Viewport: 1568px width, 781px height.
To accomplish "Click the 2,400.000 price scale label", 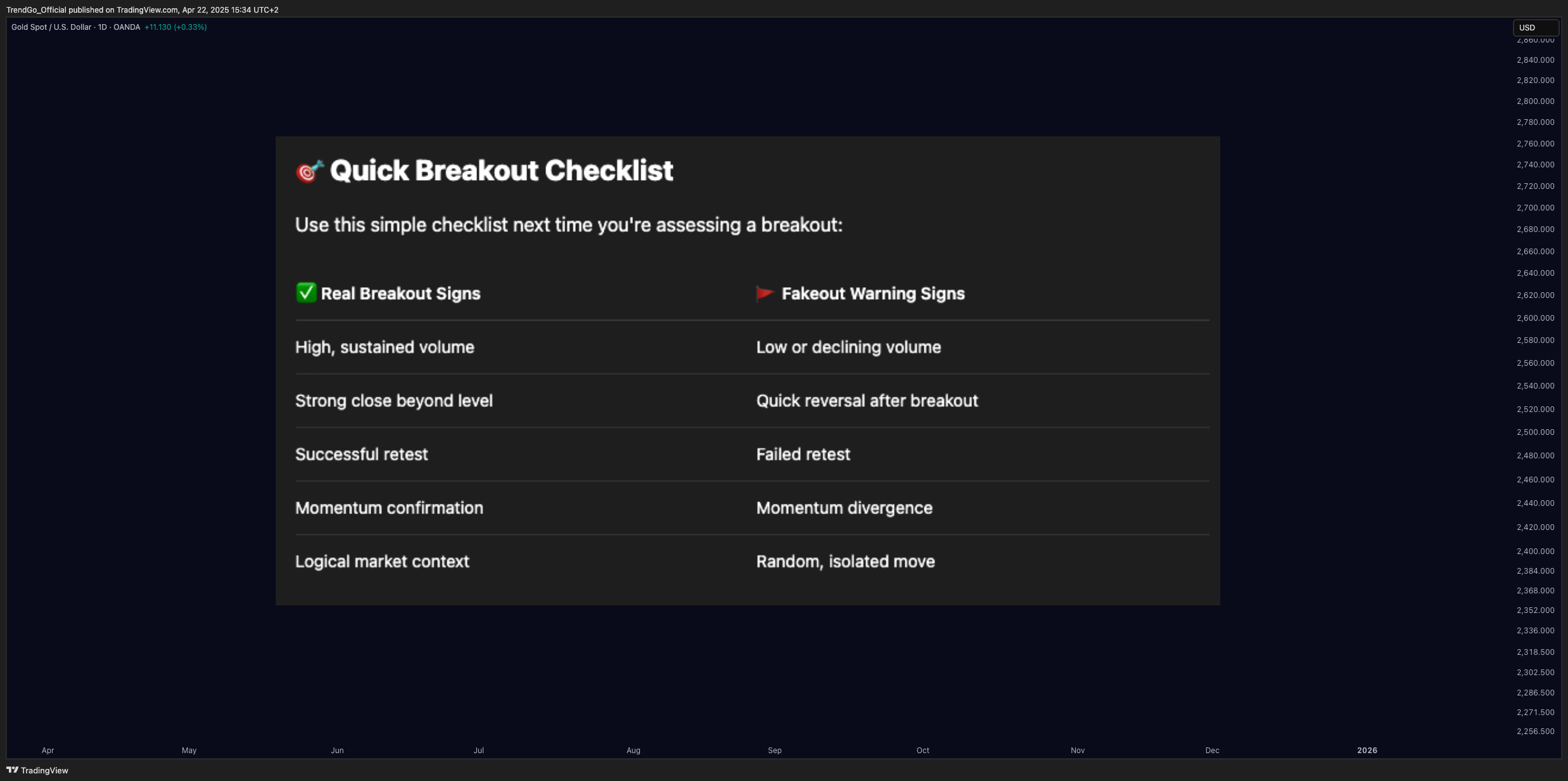I will pyautogui.click(x=1535, y=551).
